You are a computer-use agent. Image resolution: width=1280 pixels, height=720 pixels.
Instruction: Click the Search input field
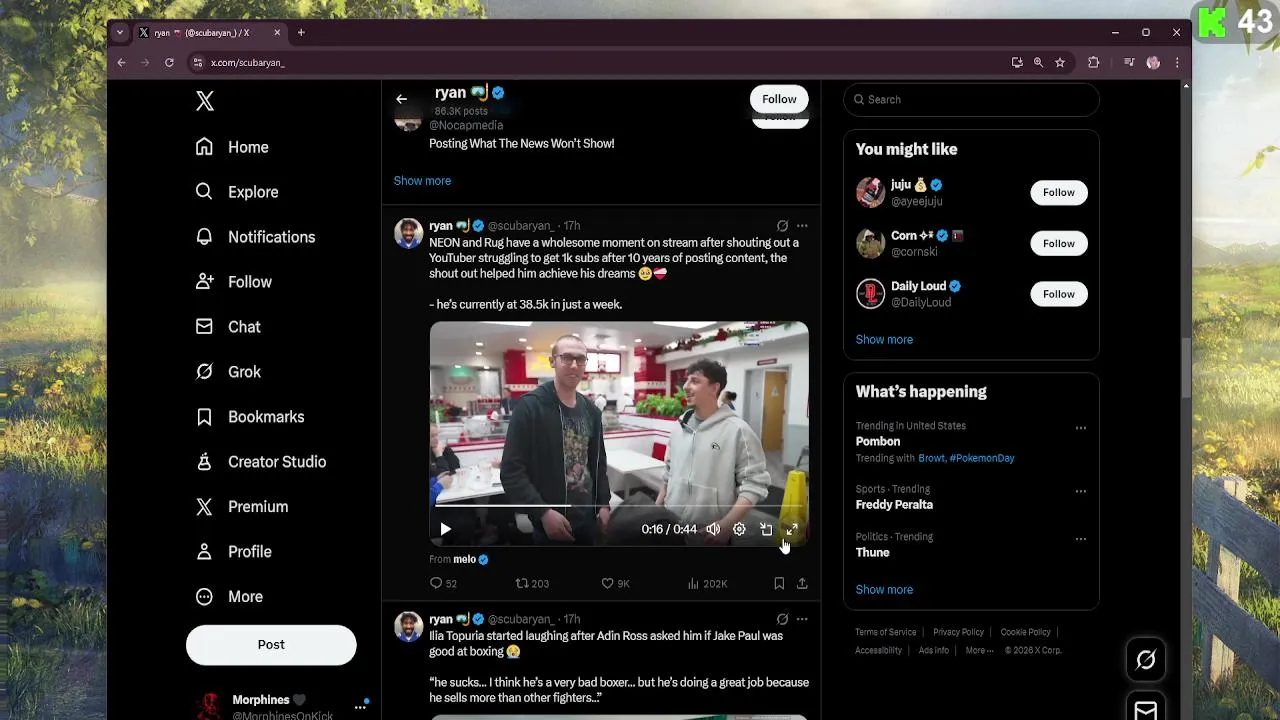[971, 100]
